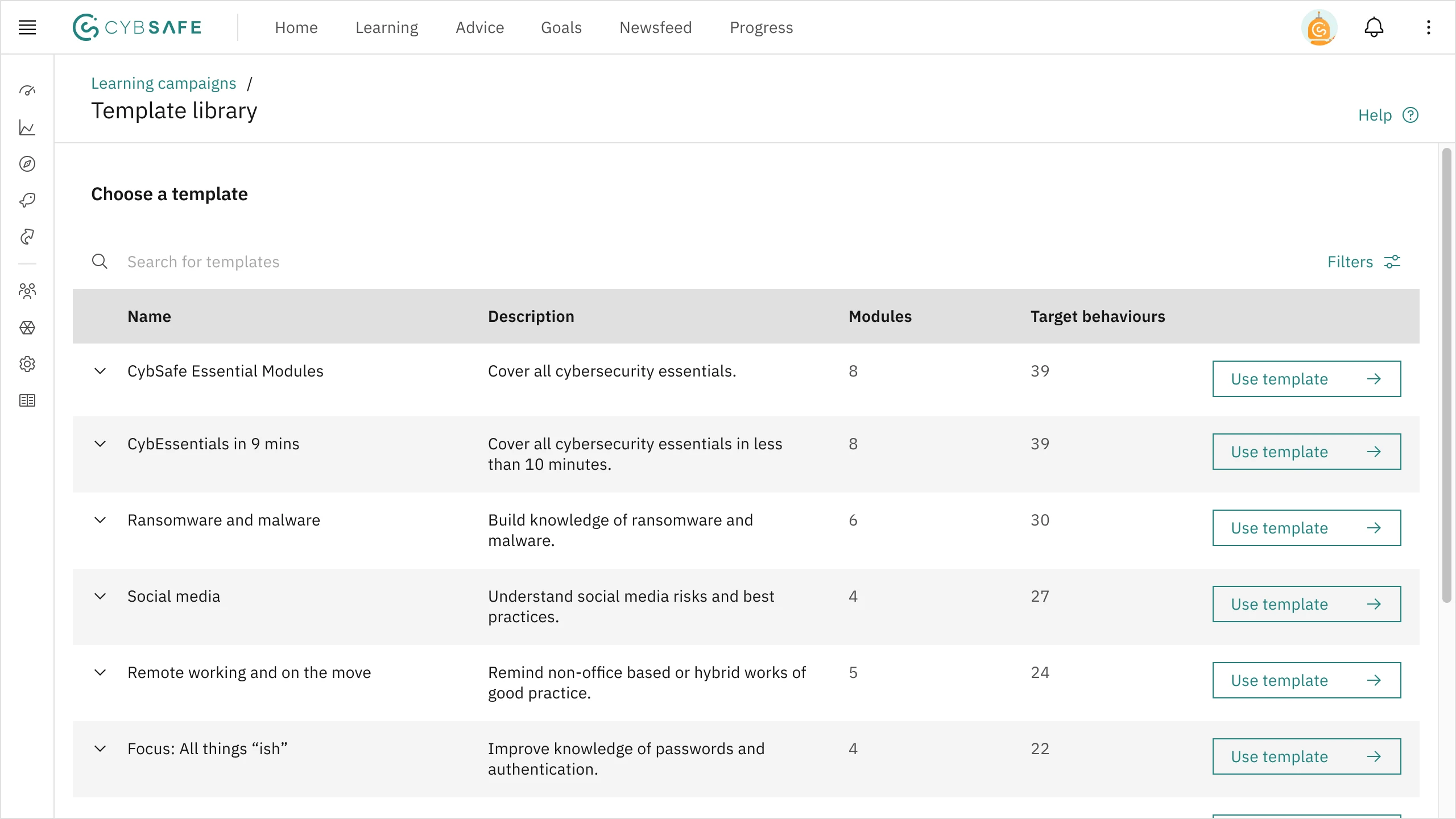Screen dimensions: 1456x819
Task: Open the settings gear sidebar icon
Action: click(x=27, y=364)
